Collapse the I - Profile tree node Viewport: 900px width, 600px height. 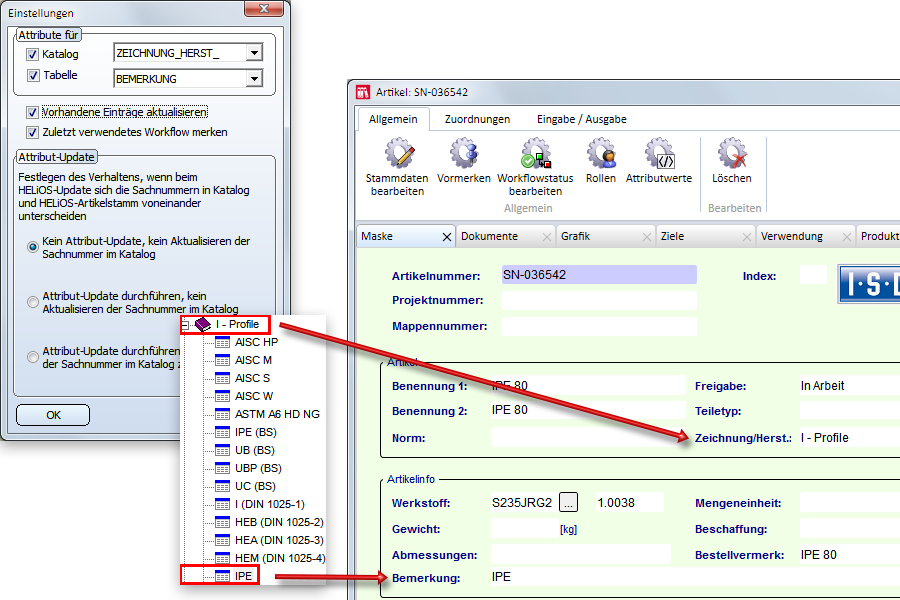tap(186, 325)
